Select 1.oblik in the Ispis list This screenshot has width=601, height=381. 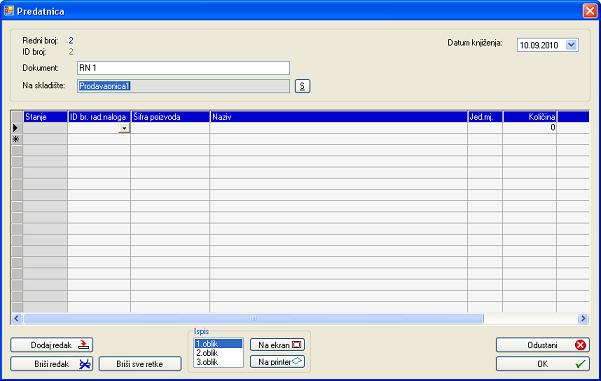click(x=218, y=344)
